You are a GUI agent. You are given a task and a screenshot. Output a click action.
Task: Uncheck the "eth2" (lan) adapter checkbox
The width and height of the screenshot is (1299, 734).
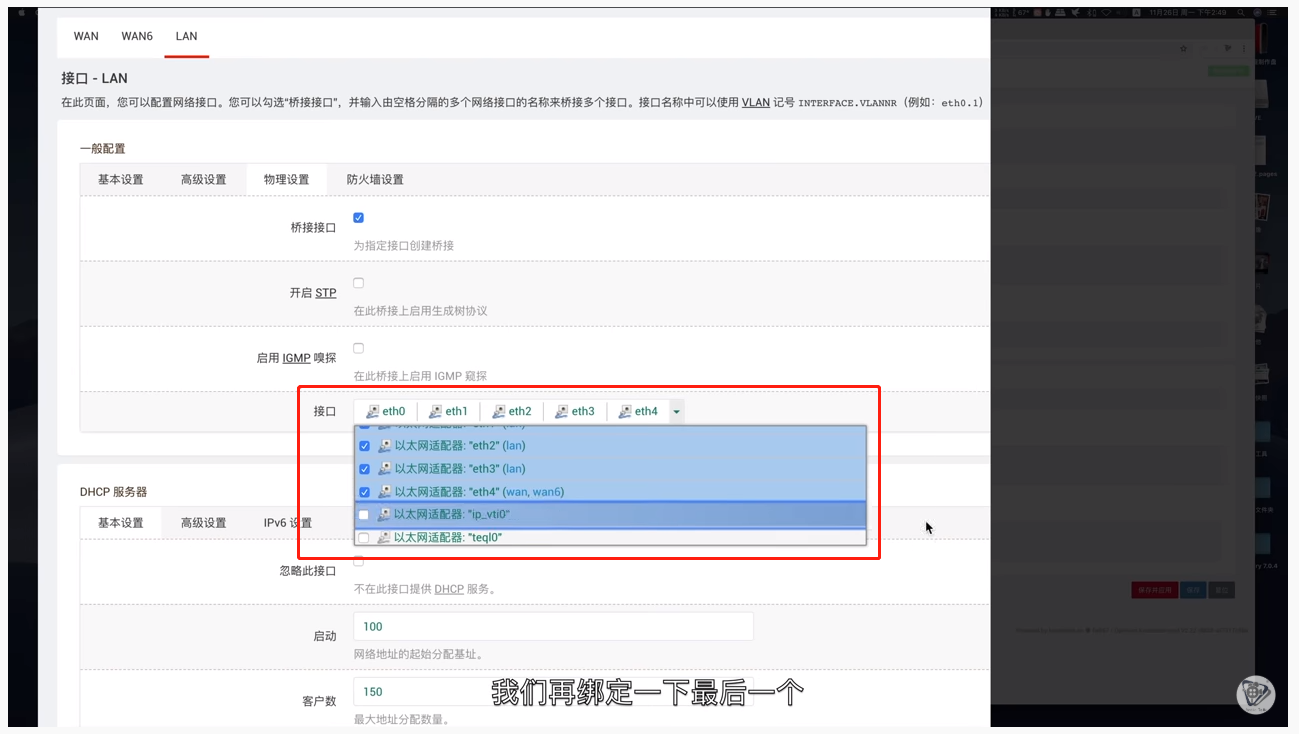point(364,446)
